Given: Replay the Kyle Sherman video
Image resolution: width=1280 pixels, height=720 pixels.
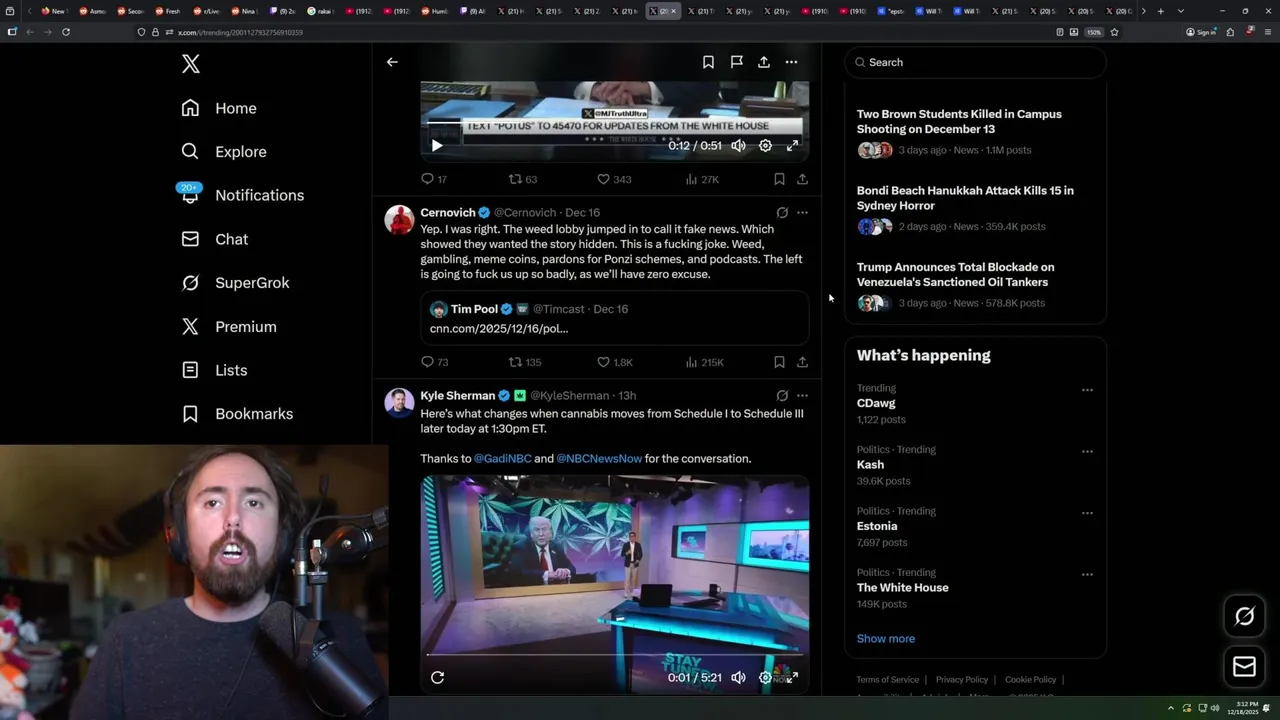Looking at the screenshot, I should tap(437, 678).
